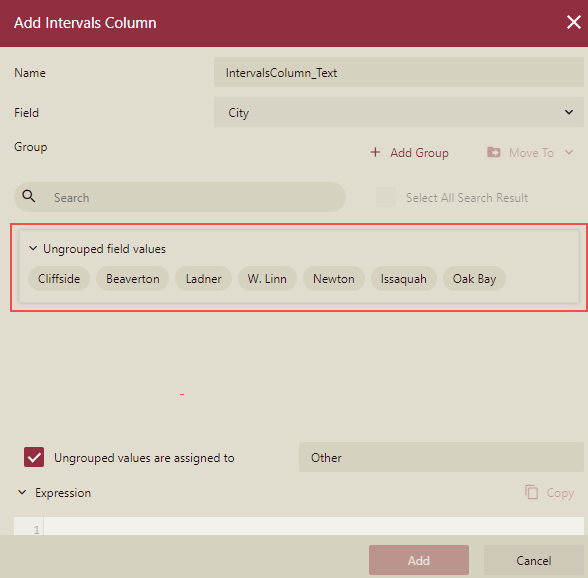
Task: Open the Move To dropdown arrow
Action: tap(569, 152)
